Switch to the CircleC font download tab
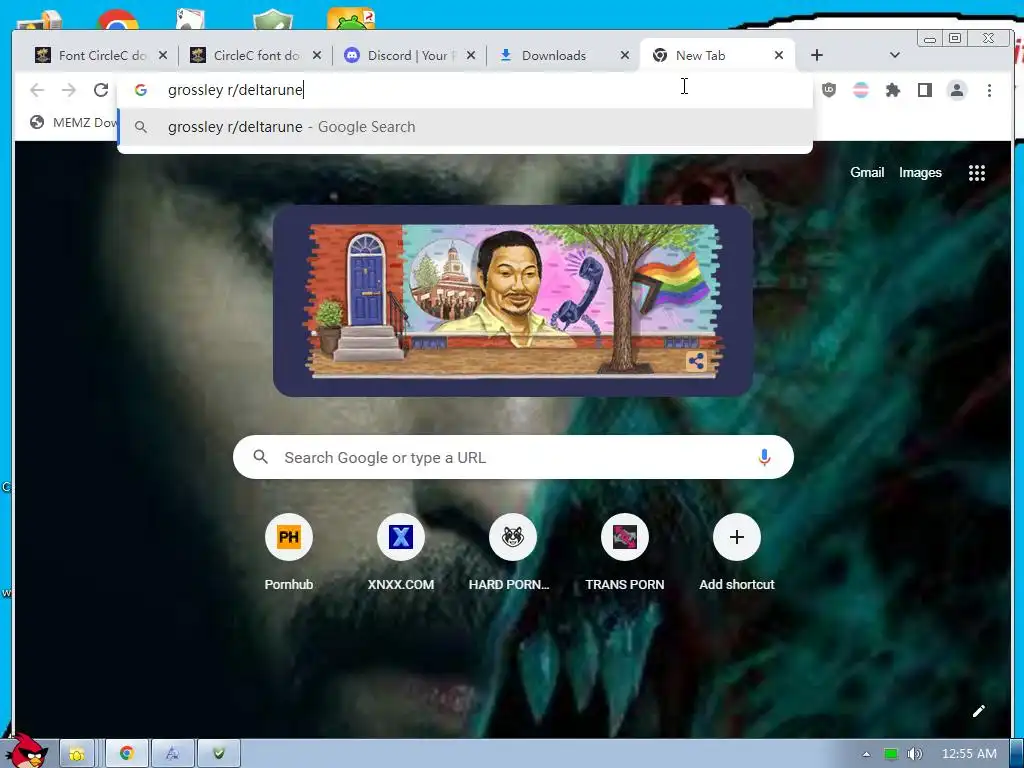 point(256,56)
